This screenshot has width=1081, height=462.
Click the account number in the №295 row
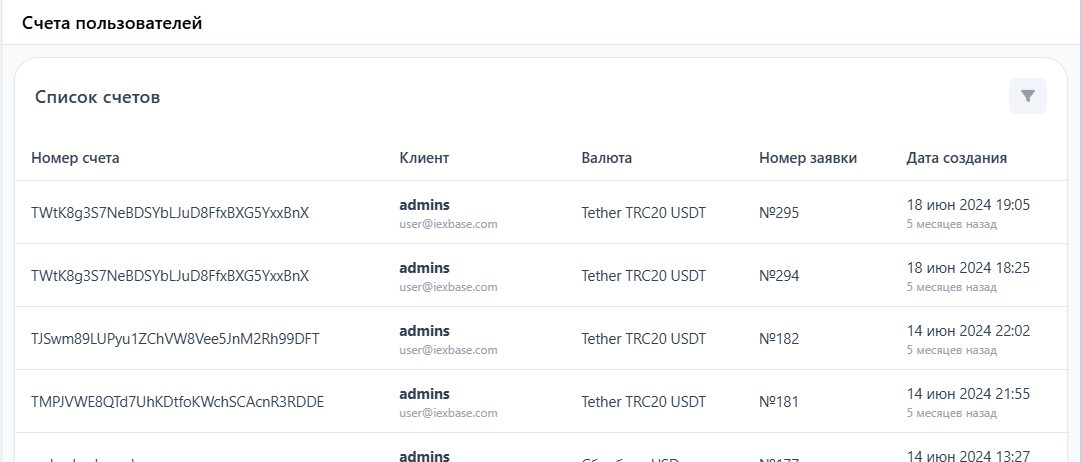click(x=170, y=213)
